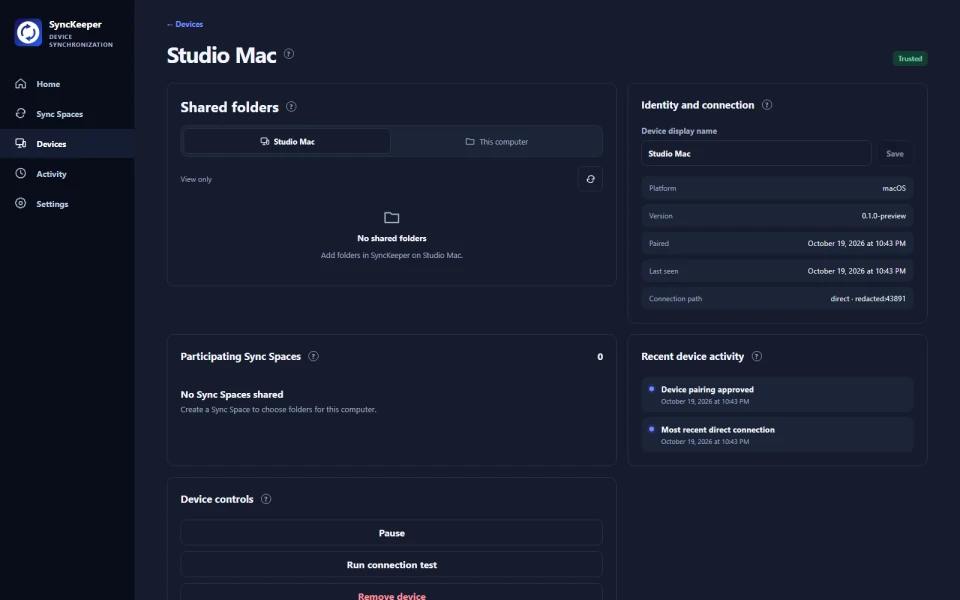The image size is (960, 600).
Task: Go back via the Devices link
Action: pyautogui.click(x=185, y=24)
